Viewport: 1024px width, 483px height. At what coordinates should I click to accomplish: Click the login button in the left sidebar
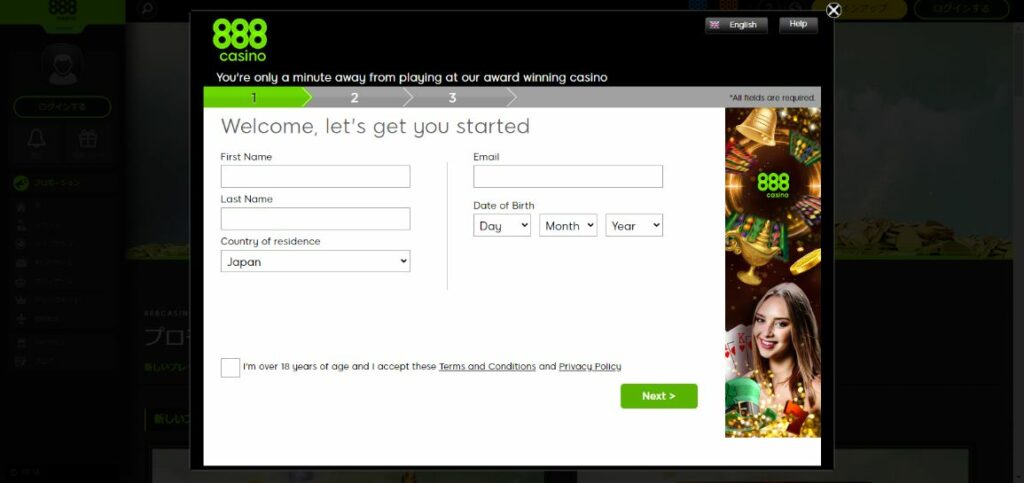click(x=62, y=107)
